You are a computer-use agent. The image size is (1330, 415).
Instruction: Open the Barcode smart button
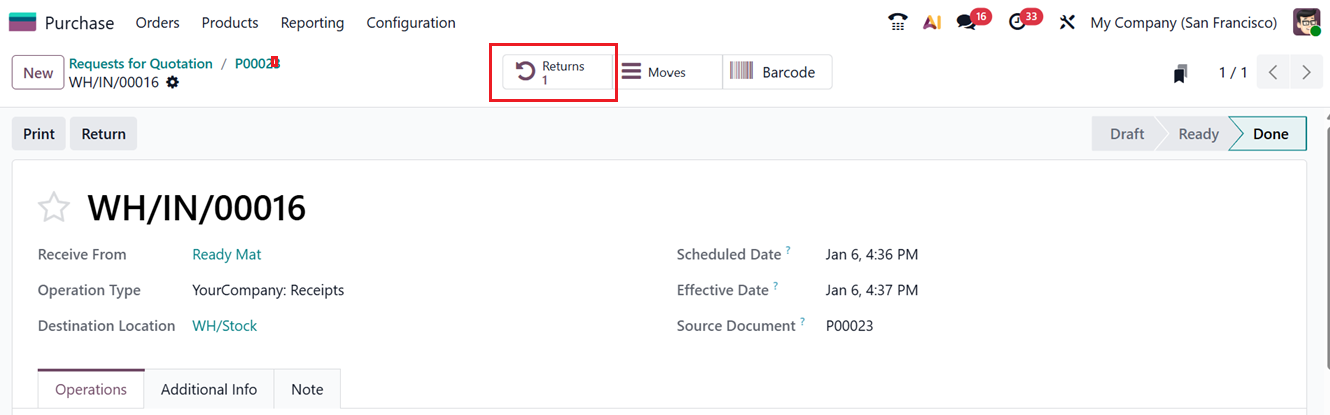tap(777, 72)
